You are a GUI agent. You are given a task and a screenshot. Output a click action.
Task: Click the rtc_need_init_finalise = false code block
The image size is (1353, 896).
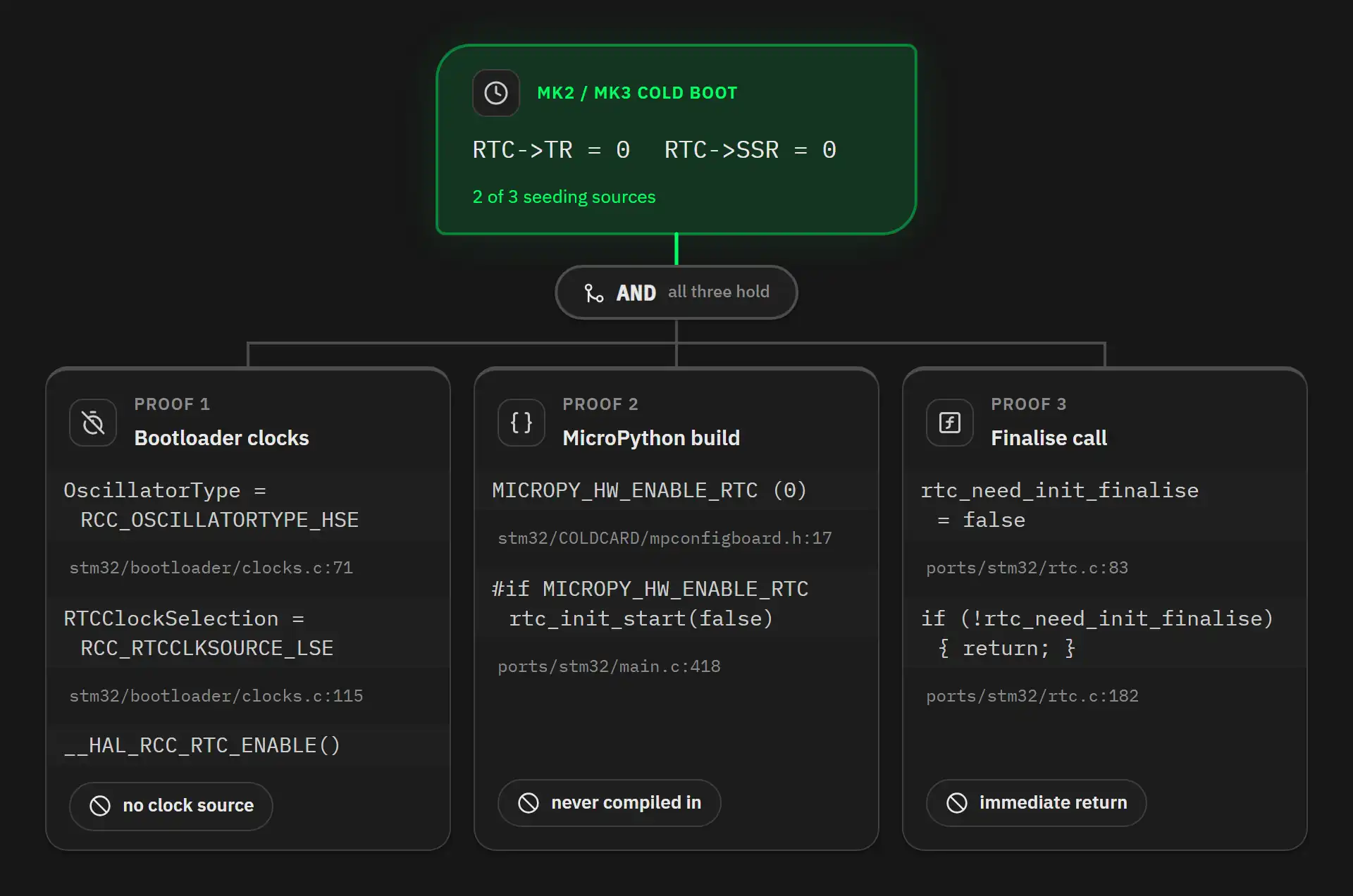[x=1105, y=505]
